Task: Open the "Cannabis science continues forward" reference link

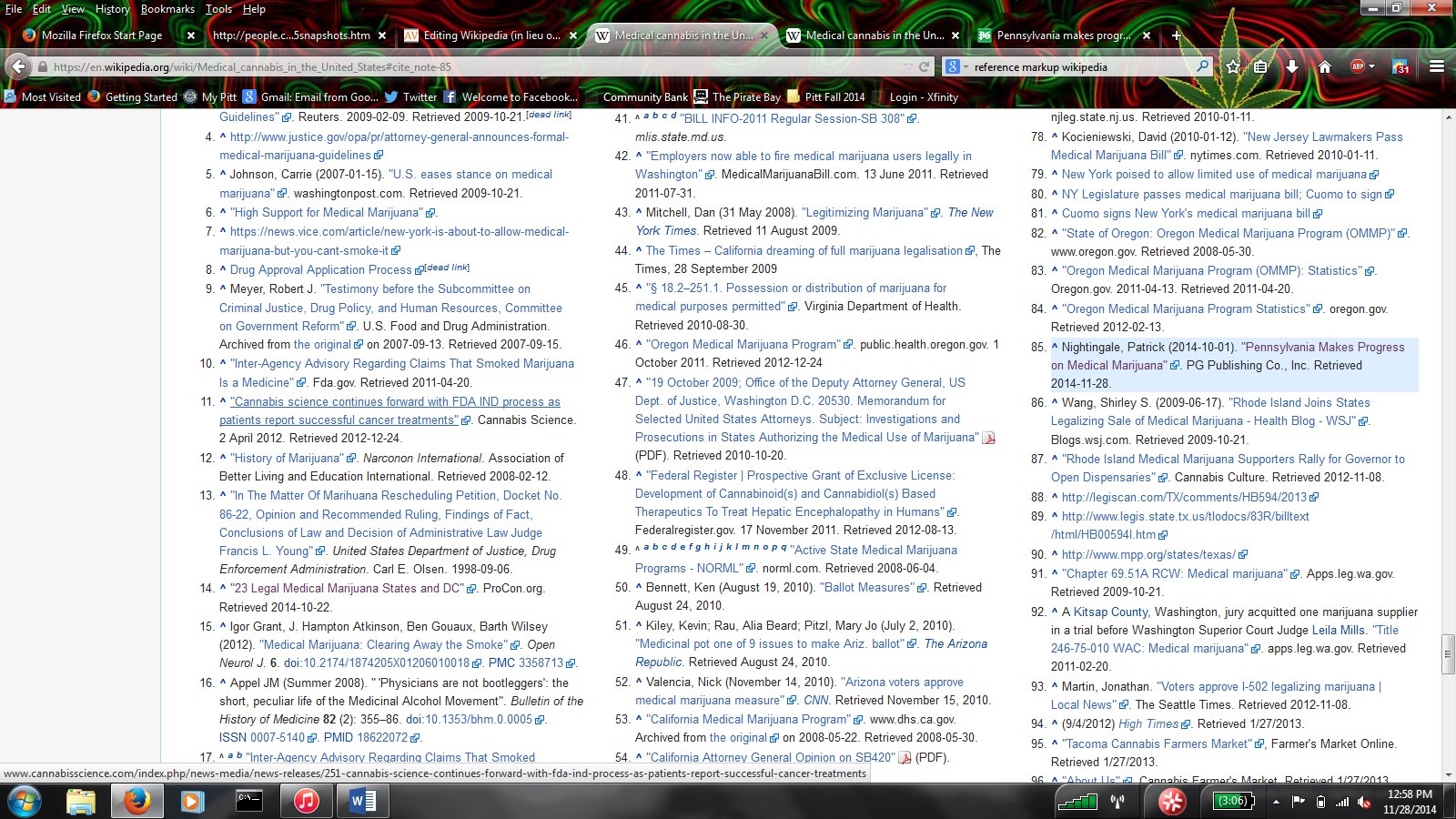Action: [x=395, y=401]
